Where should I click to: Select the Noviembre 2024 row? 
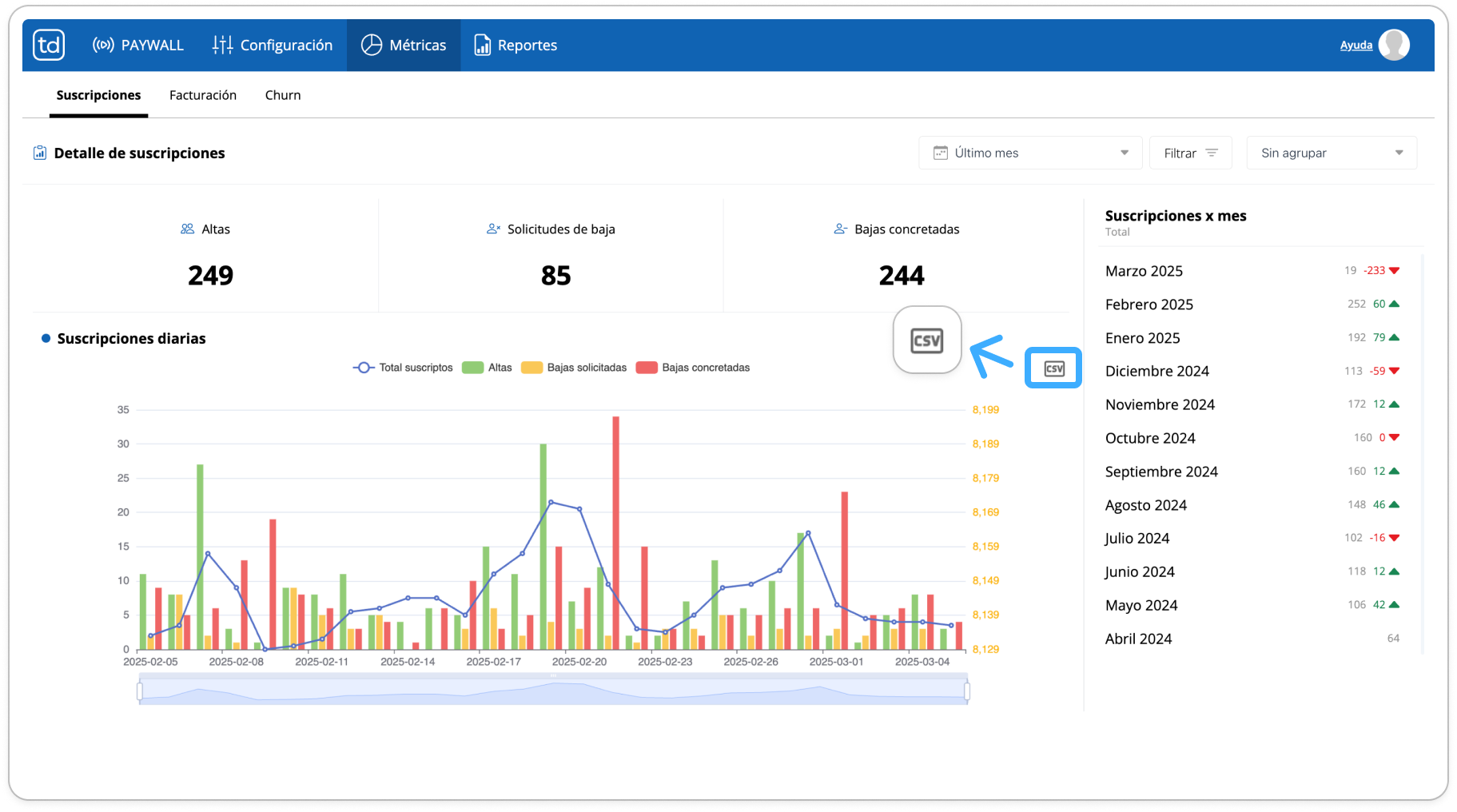(x=1252, y=404)
